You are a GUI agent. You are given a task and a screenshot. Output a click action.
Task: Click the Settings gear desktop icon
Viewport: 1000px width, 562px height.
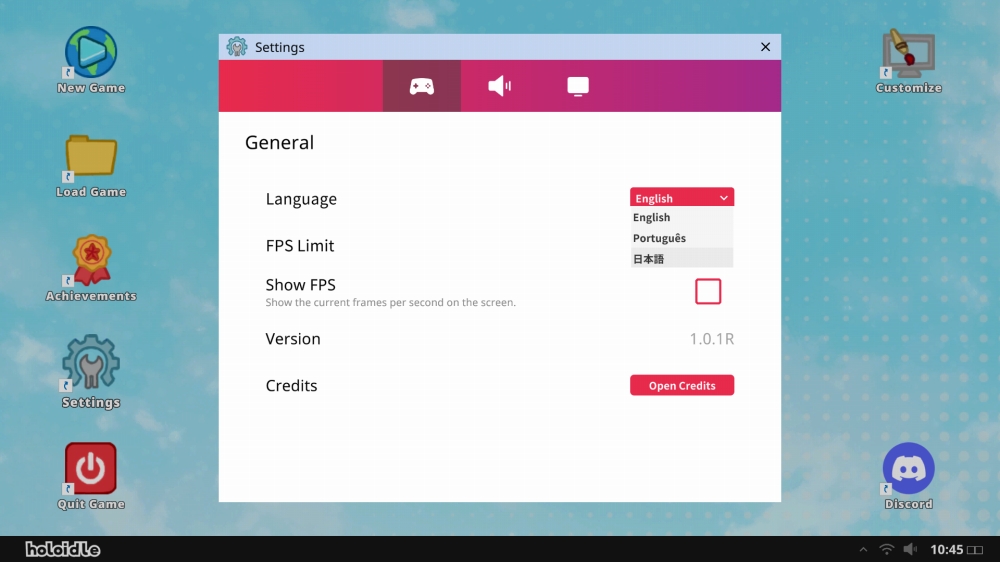coord(91,364)
